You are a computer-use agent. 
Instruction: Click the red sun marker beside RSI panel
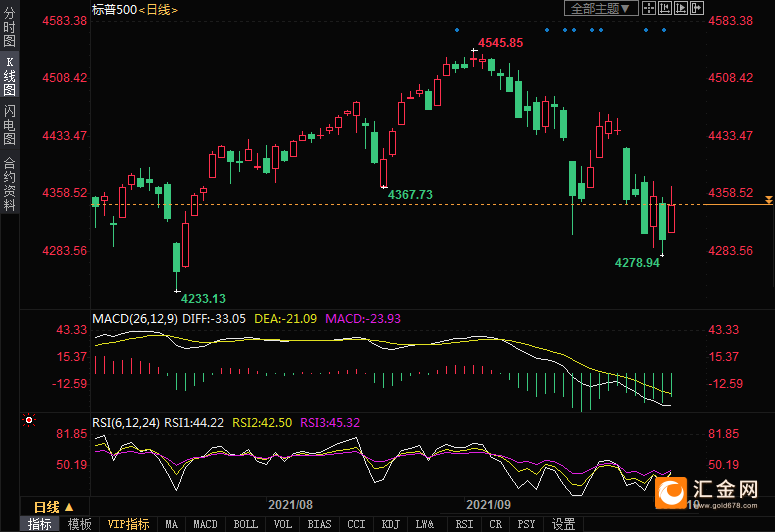[x=29, y=420]
